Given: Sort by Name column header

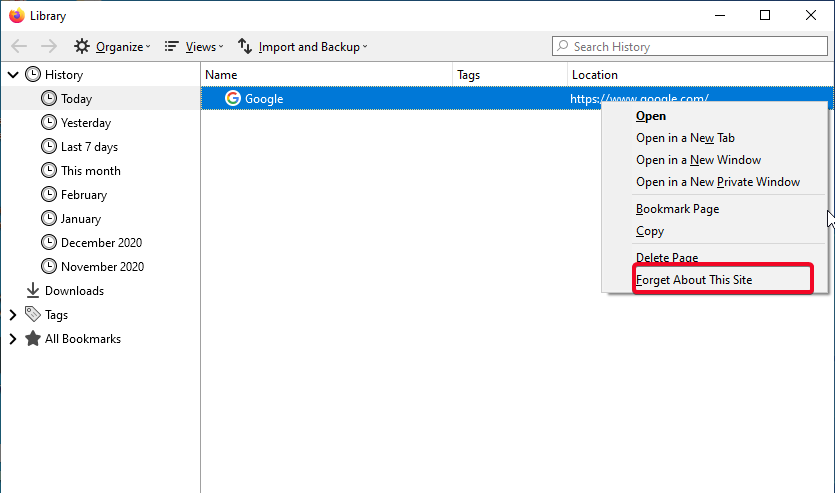Looking at the screenshot, I should click(x=327, y=75).
